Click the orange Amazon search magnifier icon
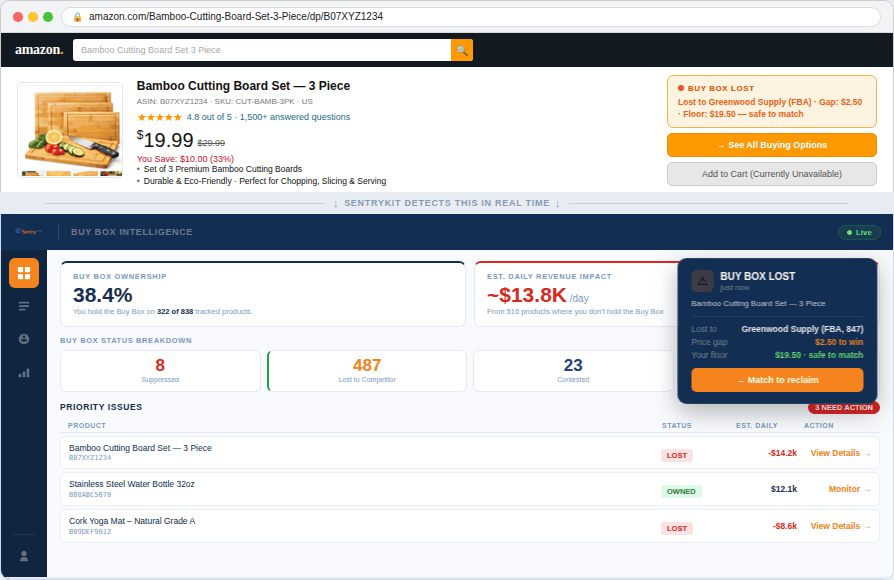The height and width of the screenshot is (580, 894). coord(461,49)
